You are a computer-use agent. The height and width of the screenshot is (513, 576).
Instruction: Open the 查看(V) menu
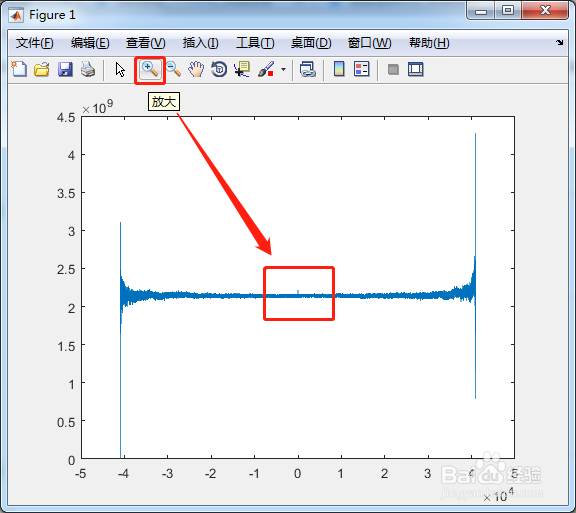coord(145,43)
